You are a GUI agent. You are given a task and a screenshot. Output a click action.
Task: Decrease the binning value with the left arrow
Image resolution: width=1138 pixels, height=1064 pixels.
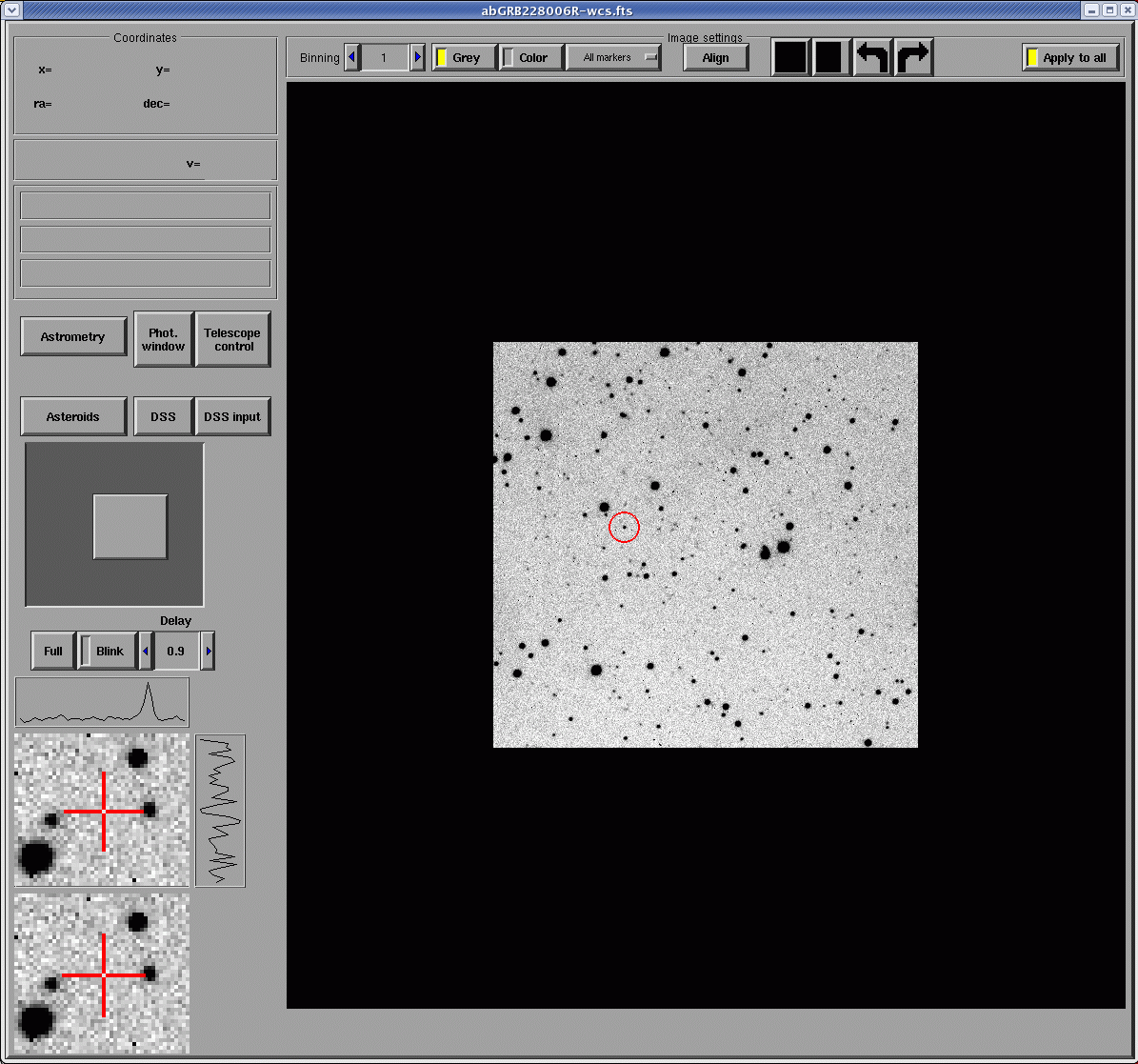(352, 57)
